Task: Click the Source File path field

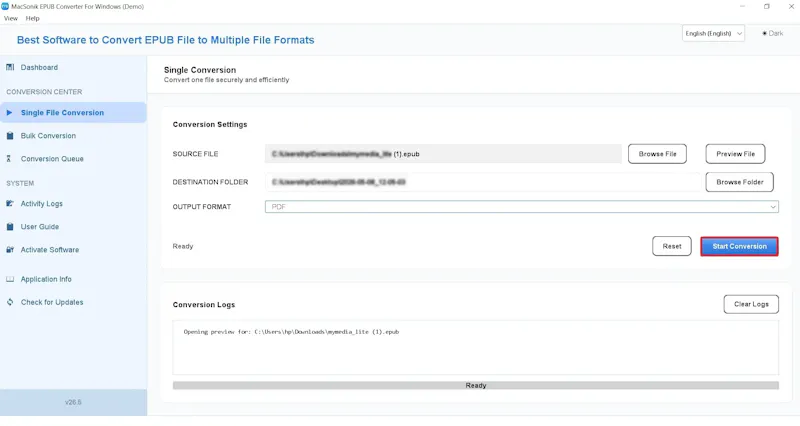Action: pyautogui.click(x=443, y=154)
